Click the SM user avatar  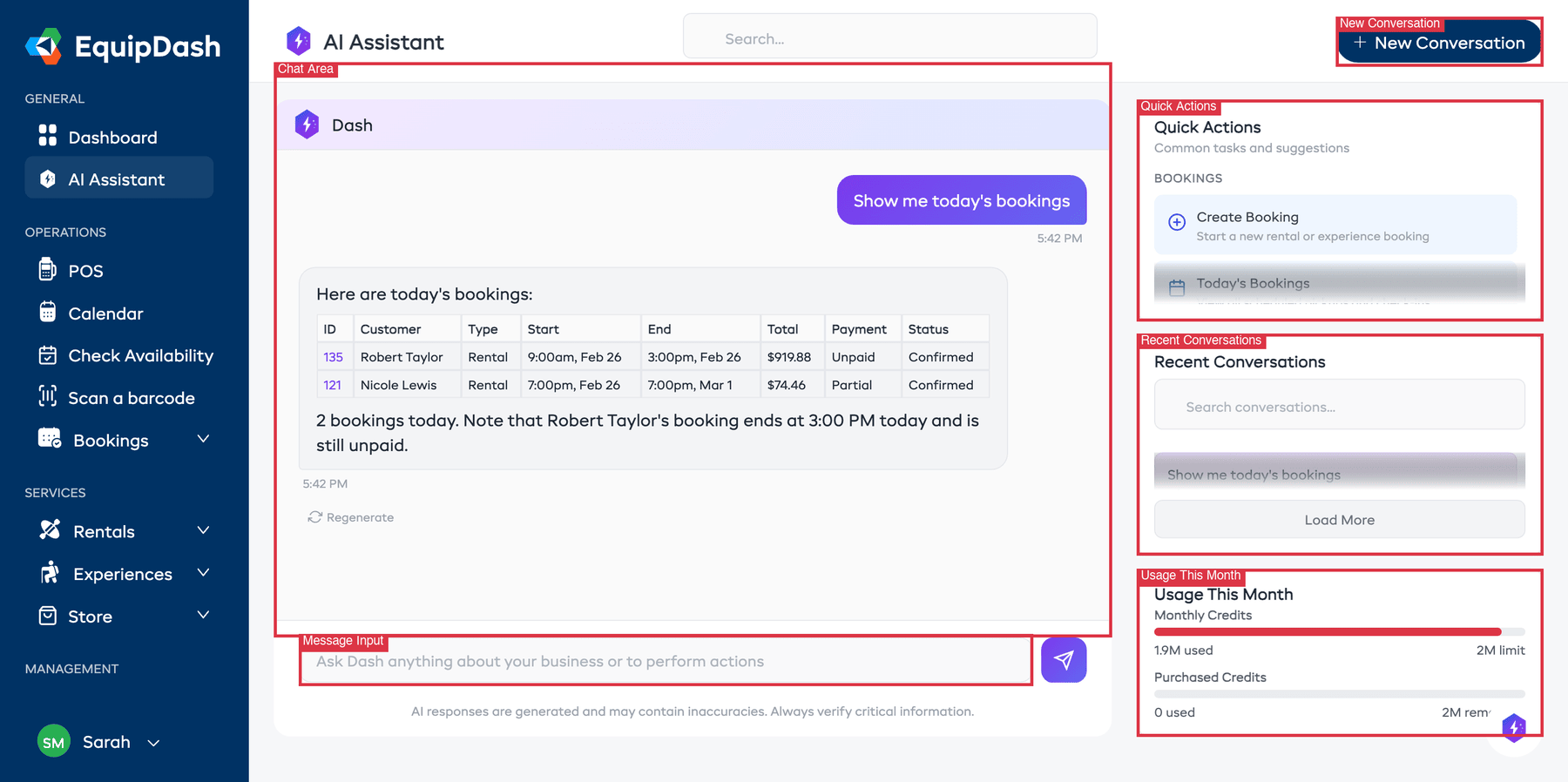tap(54, 741)
